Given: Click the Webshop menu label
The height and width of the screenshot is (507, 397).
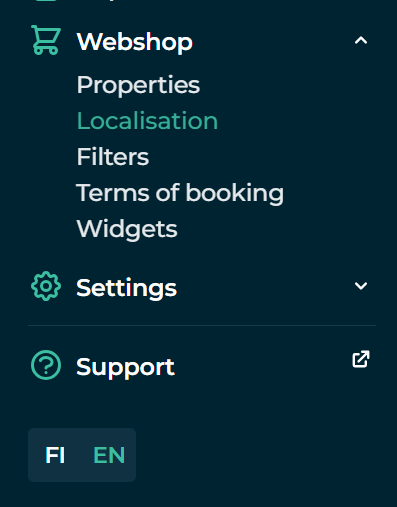Looking at the screenshot, I should [135, 42].
